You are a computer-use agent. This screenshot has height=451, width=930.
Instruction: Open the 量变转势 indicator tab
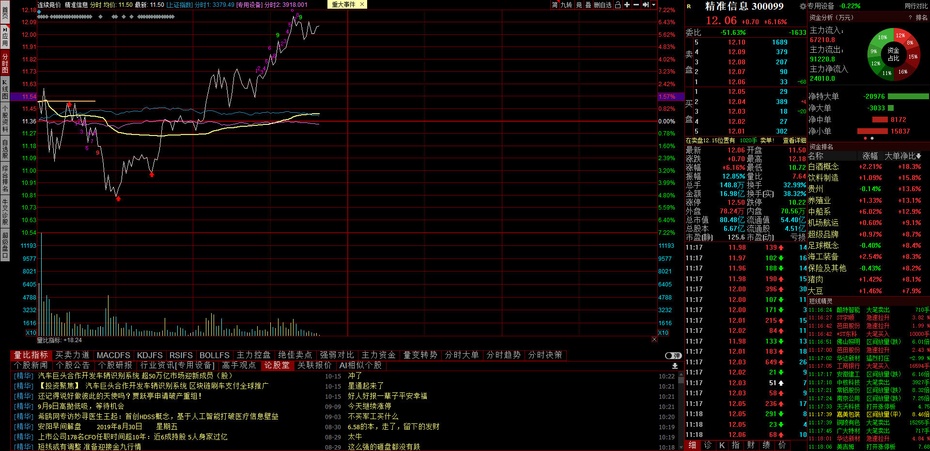click(420, 355)
